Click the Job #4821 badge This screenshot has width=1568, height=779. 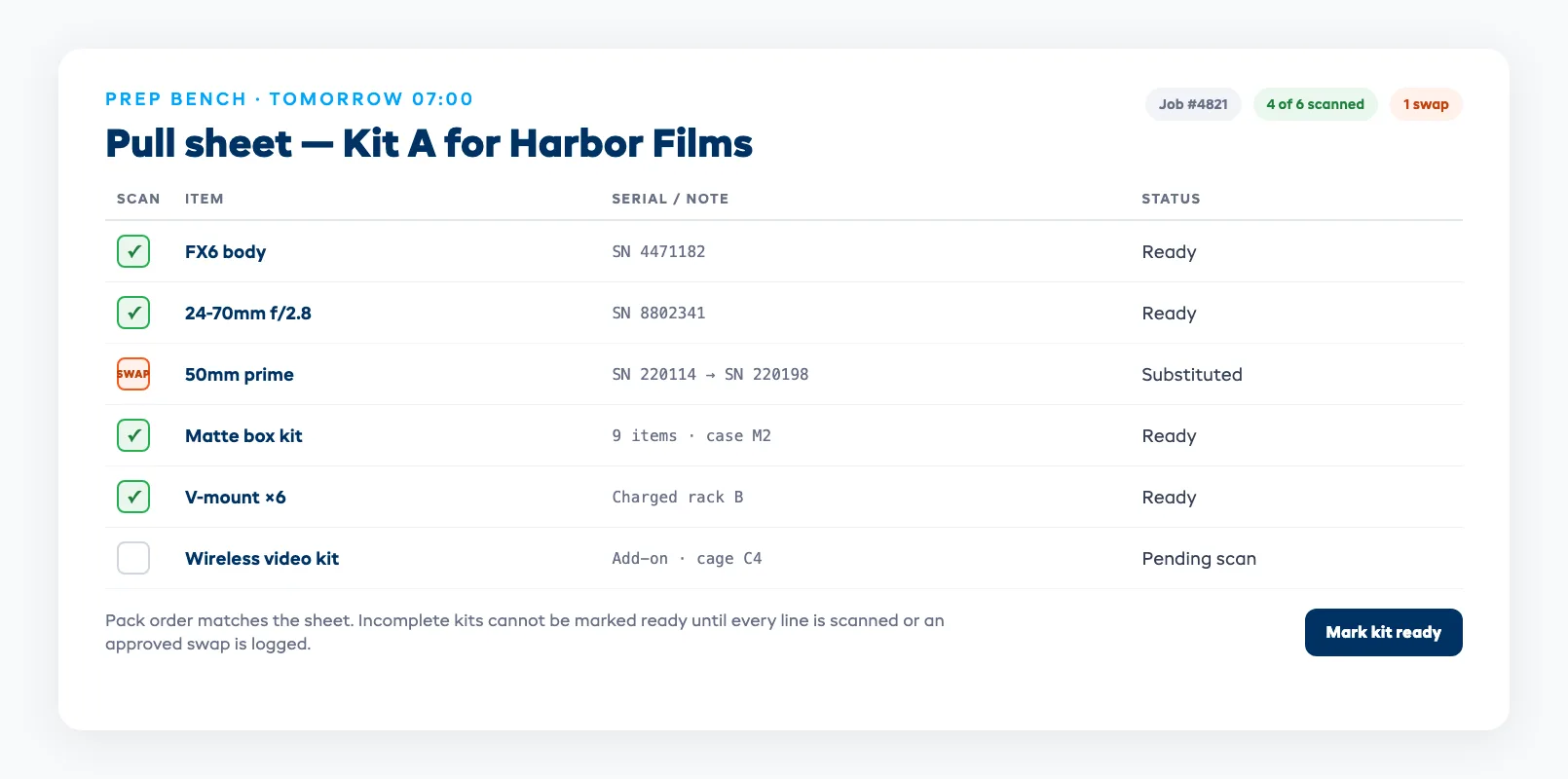[1193, 104]
